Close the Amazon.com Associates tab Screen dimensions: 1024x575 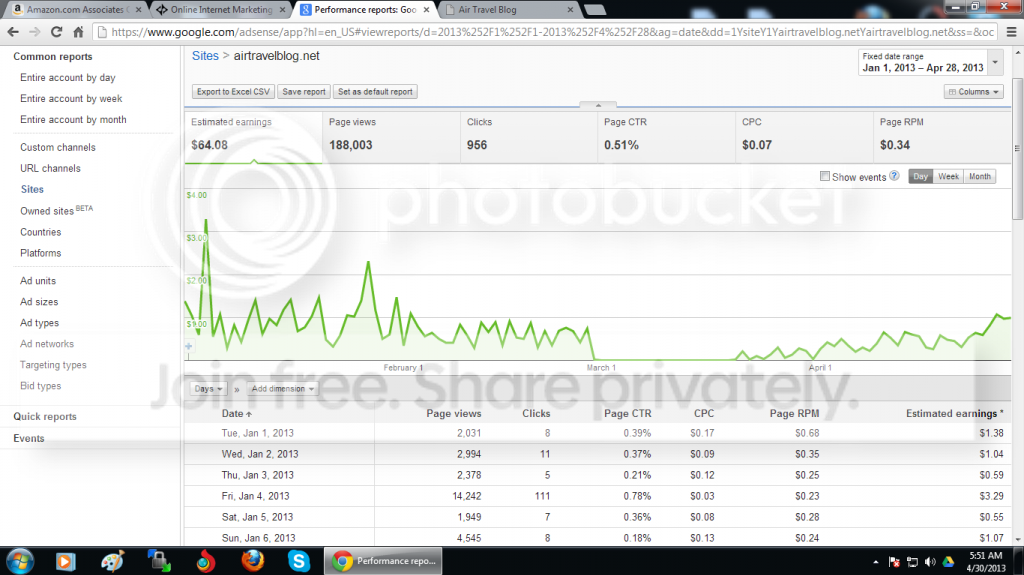pyautogui.click(x=138, y=10)
